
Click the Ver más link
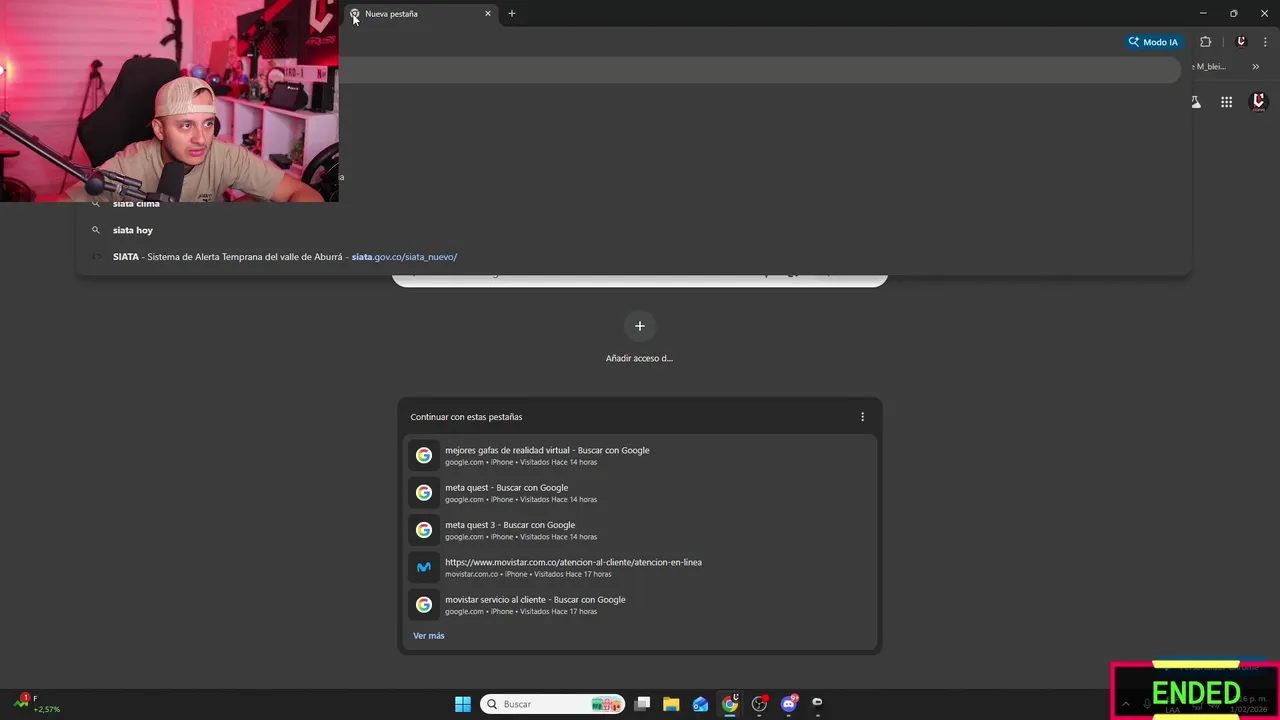point(429,636)
